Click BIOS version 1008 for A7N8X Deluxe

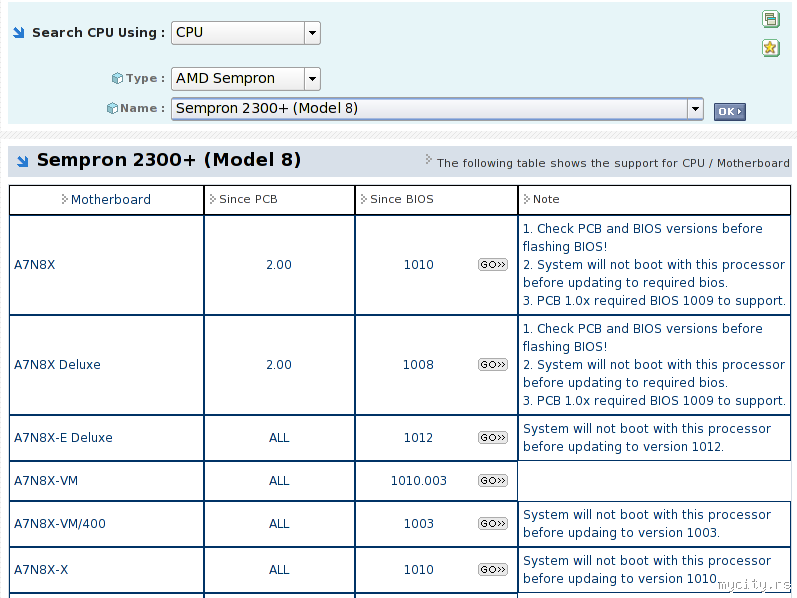coord(418,365)
